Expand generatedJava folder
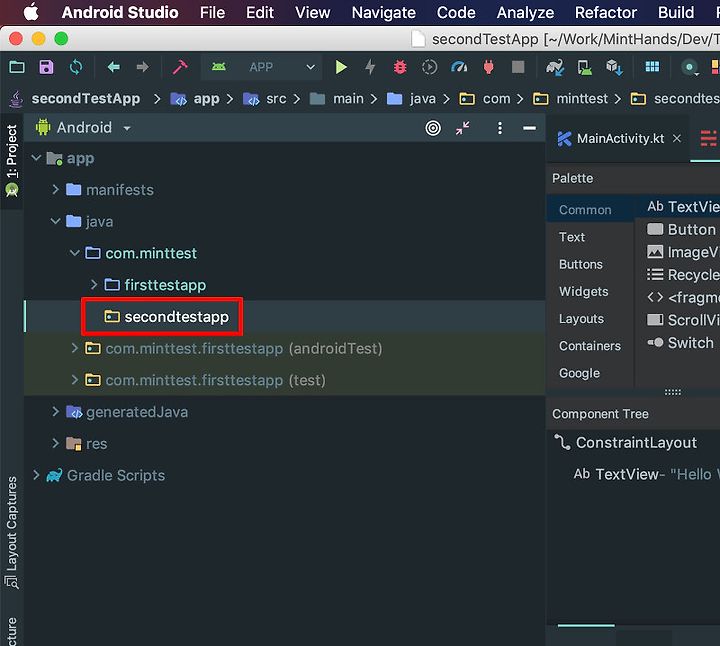This screenshot has width=720, height=646. click(x=56, y=411)
